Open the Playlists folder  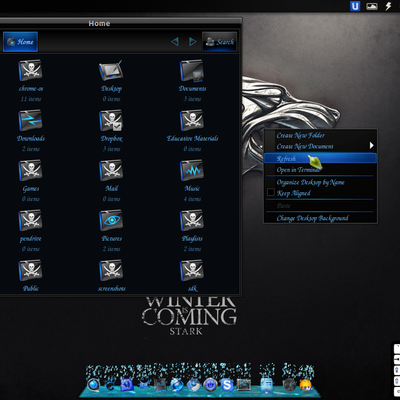point(192,220)
